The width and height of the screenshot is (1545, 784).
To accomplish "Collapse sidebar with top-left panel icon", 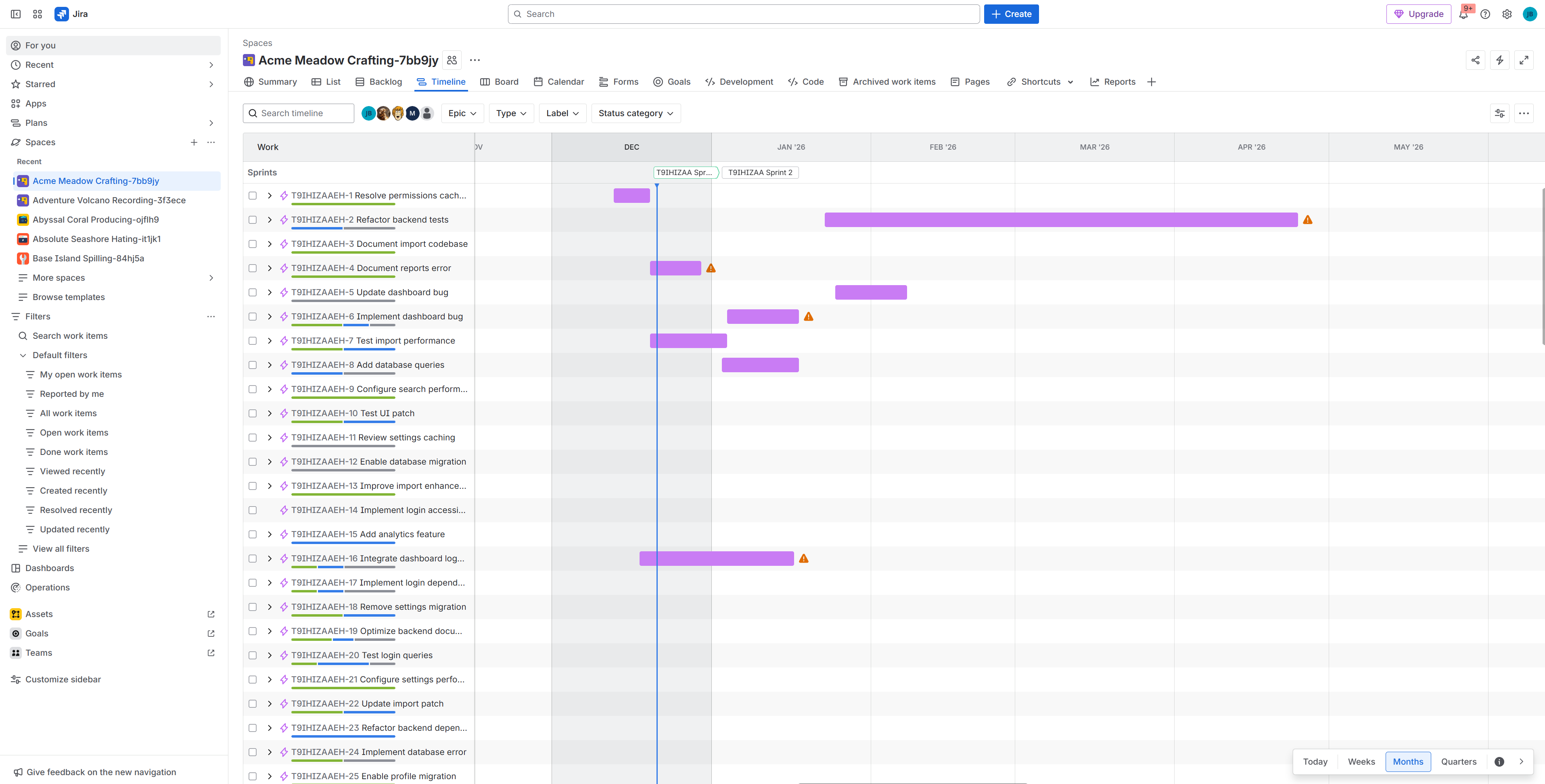I will pyautogui.click(x=16, y=14).
